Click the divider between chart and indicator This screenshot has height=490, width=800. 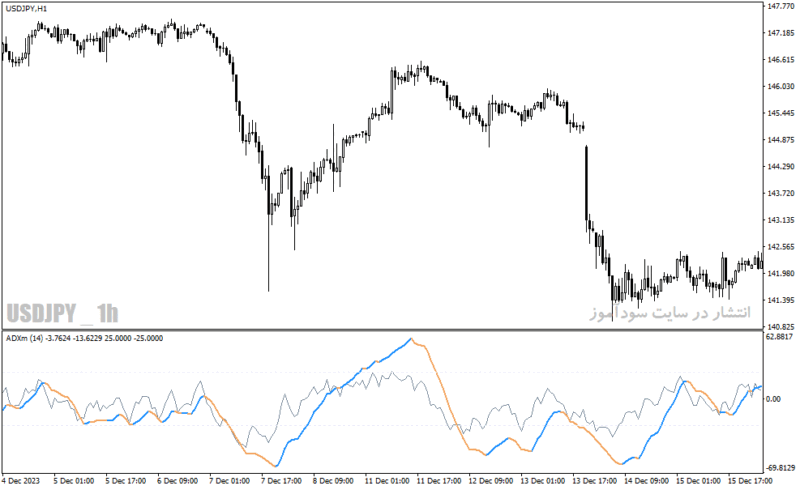382,330
